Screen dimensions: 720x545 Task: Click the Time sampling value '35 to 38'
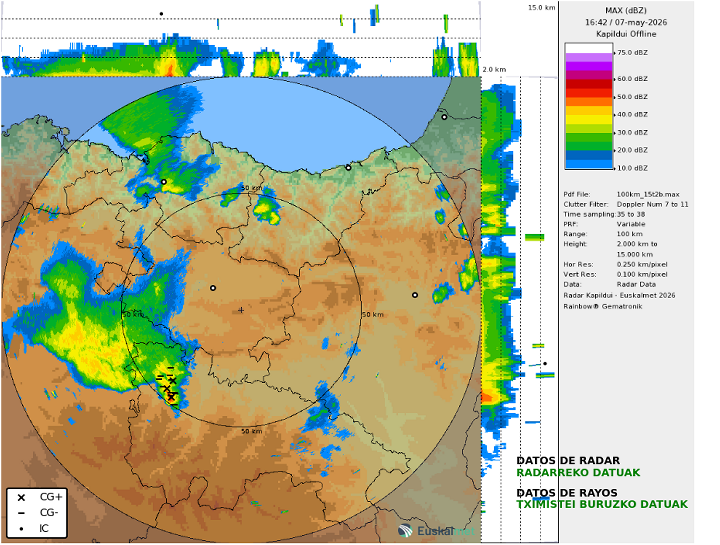(630, 214)
